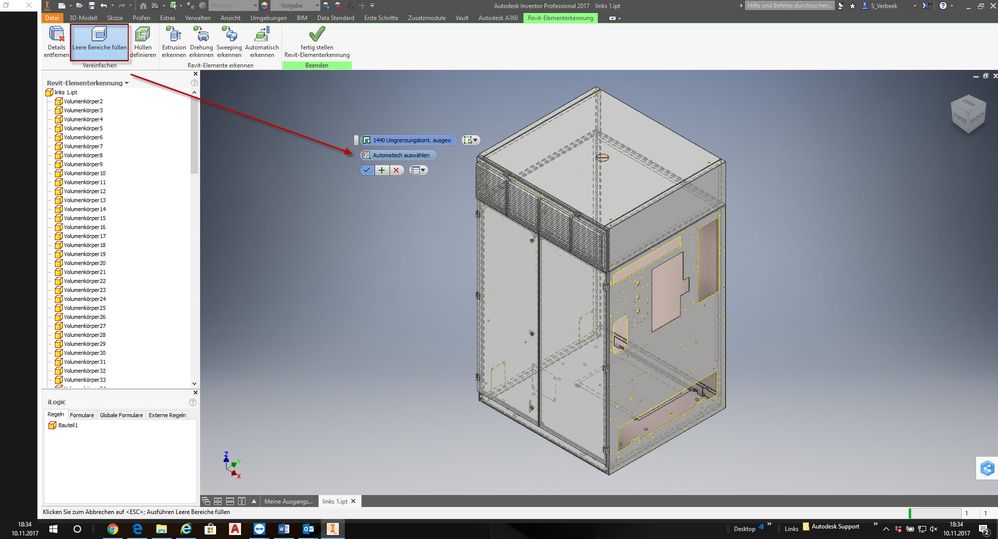This screenshot has width=998, height=539.
Task: Click cascade windows icon in bottom tab bar
Action: 206,501
